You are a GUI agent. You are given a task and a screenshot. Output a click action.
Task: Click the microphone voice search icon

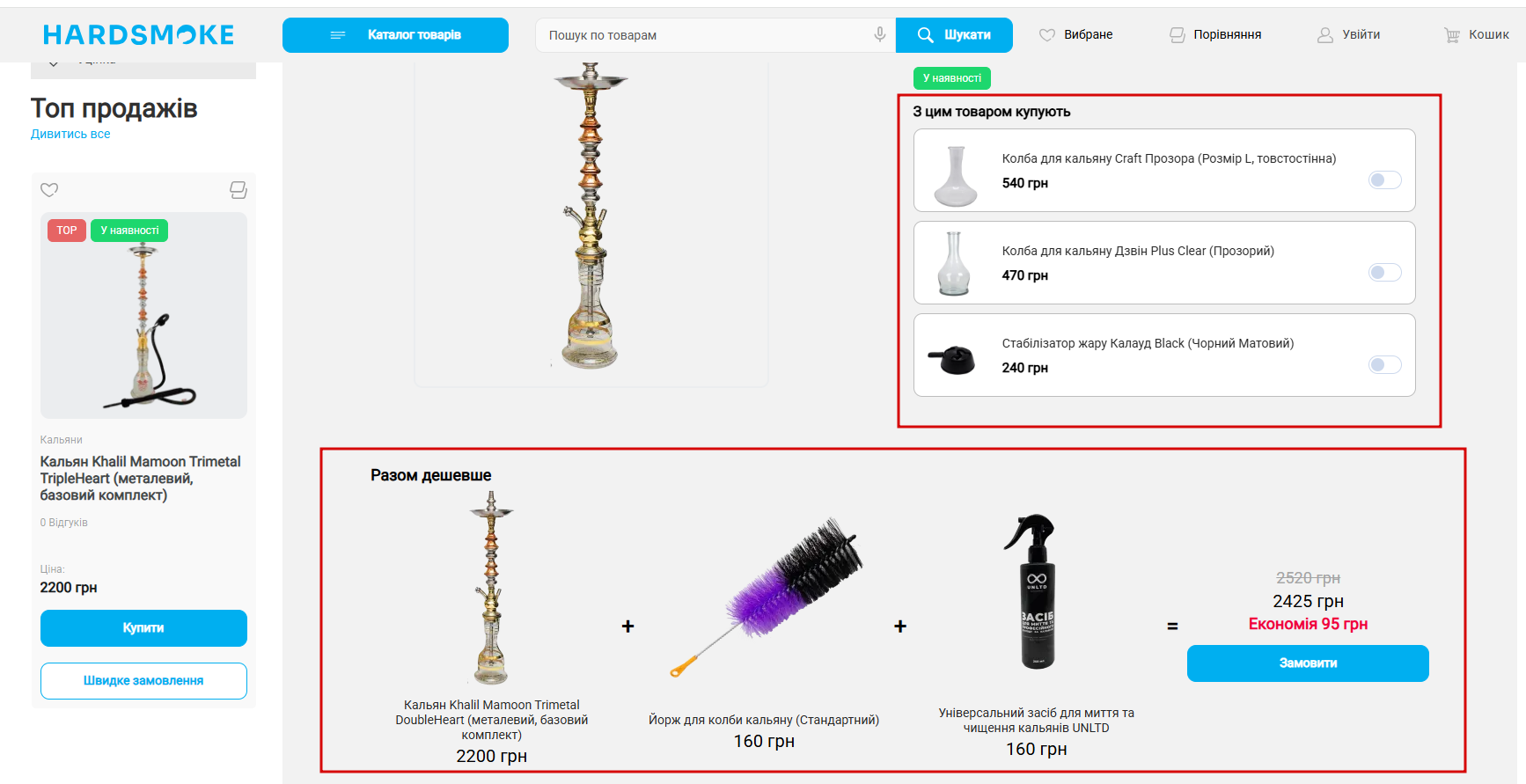tap(879, 34)
